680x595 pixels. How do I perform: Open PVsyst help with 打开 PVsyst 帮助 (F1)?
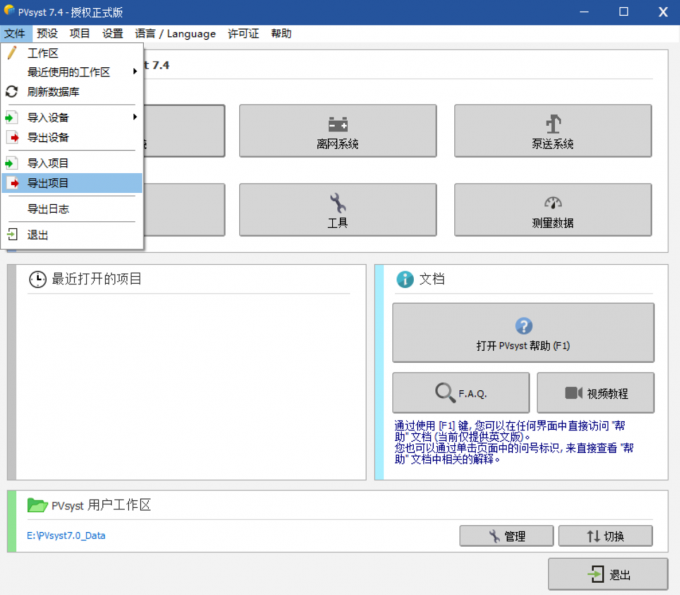click(523, 333)
